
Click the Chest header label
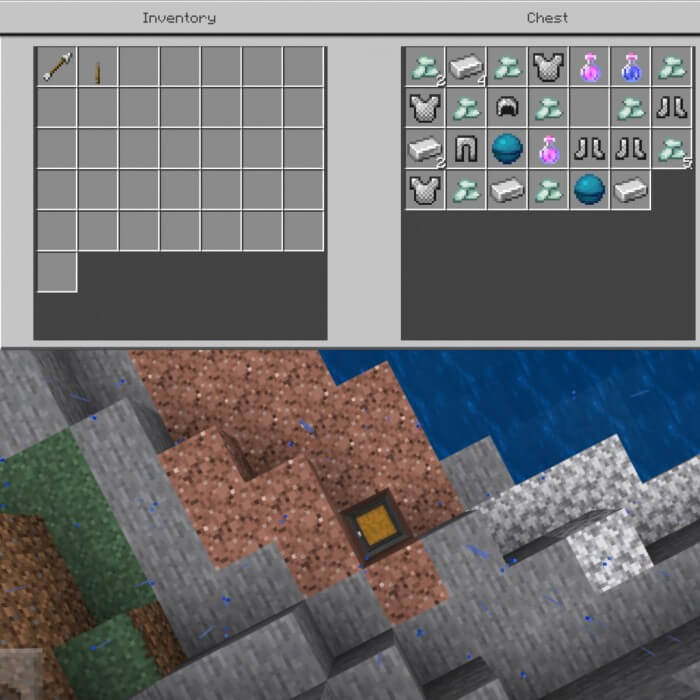pyautogui.click(x=547, y=18)
